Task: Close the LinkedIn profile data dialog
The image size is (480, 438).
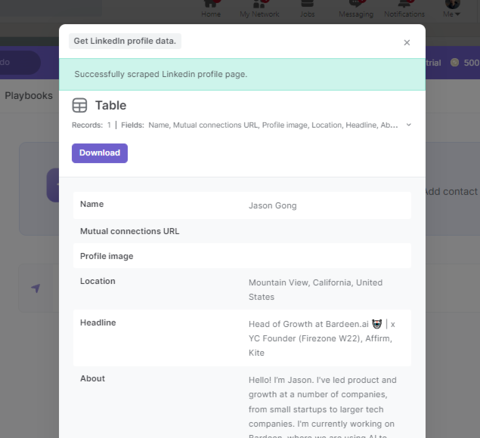Action: click(x=407, y=43)
